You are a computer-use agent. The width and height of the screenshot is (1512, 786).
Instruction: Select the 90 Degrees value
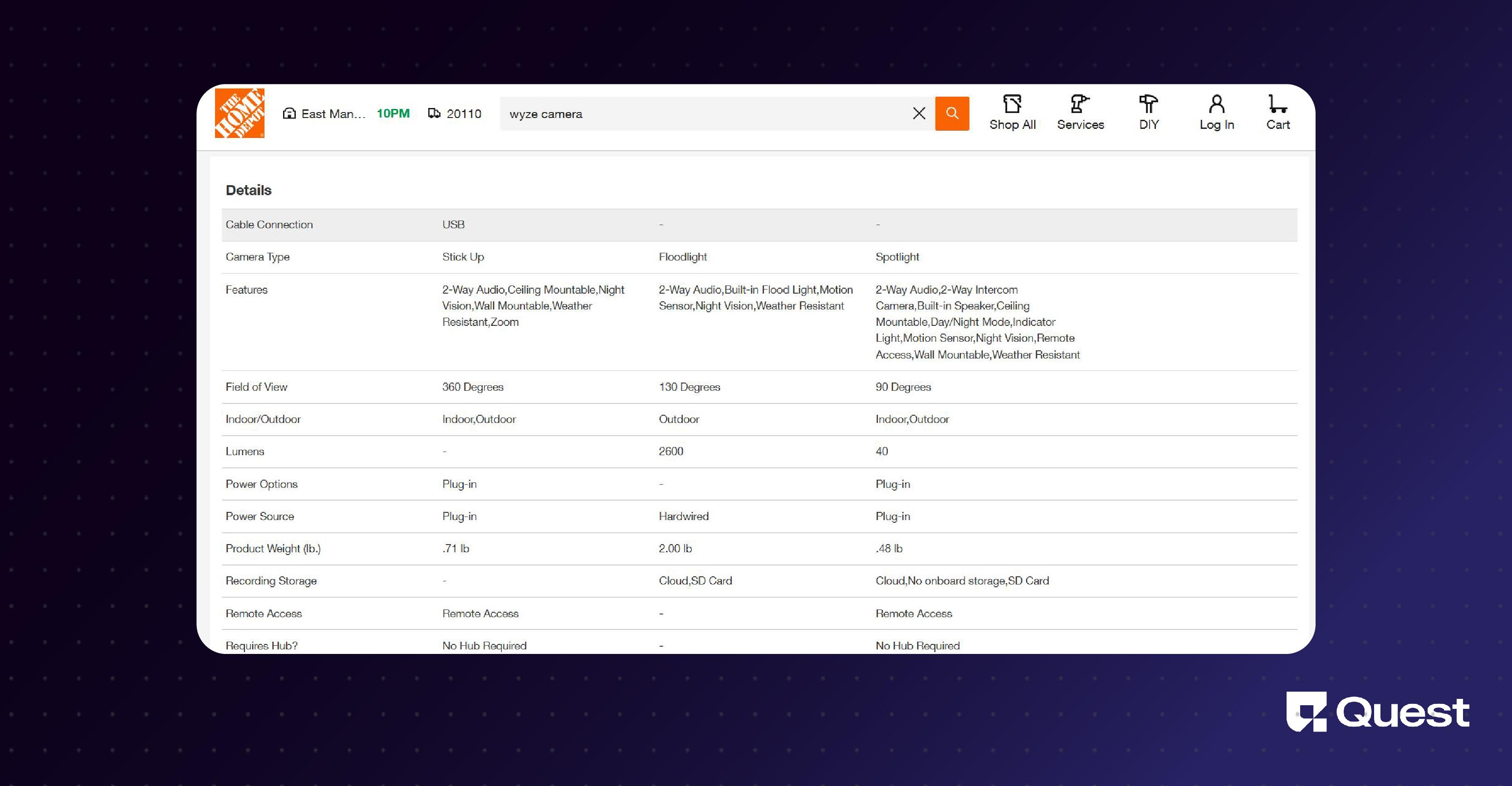coord(903,387)
